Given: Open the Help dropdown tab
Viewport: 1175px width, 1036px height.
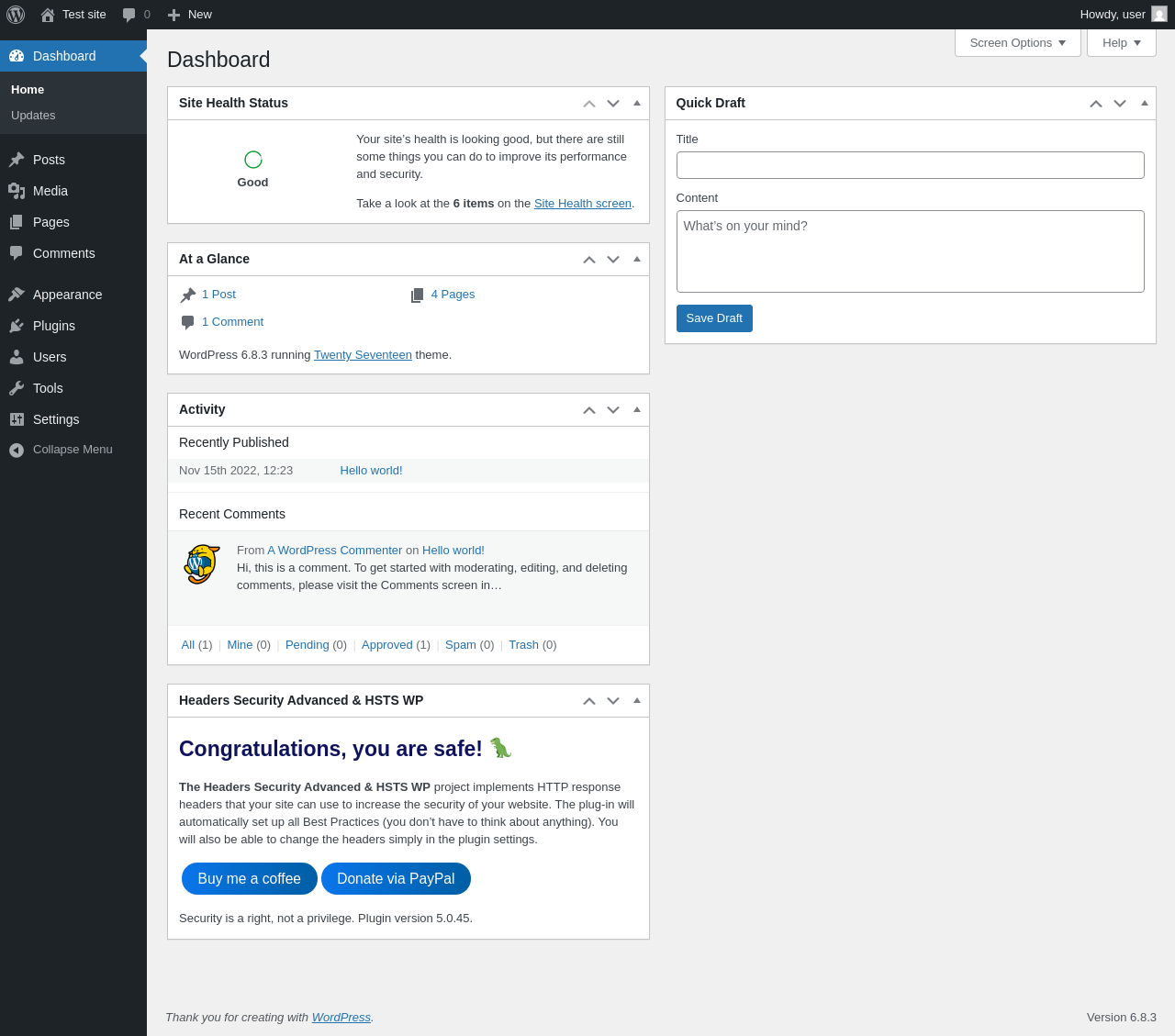Looking at the screenshot, I should coord(1122,43).
